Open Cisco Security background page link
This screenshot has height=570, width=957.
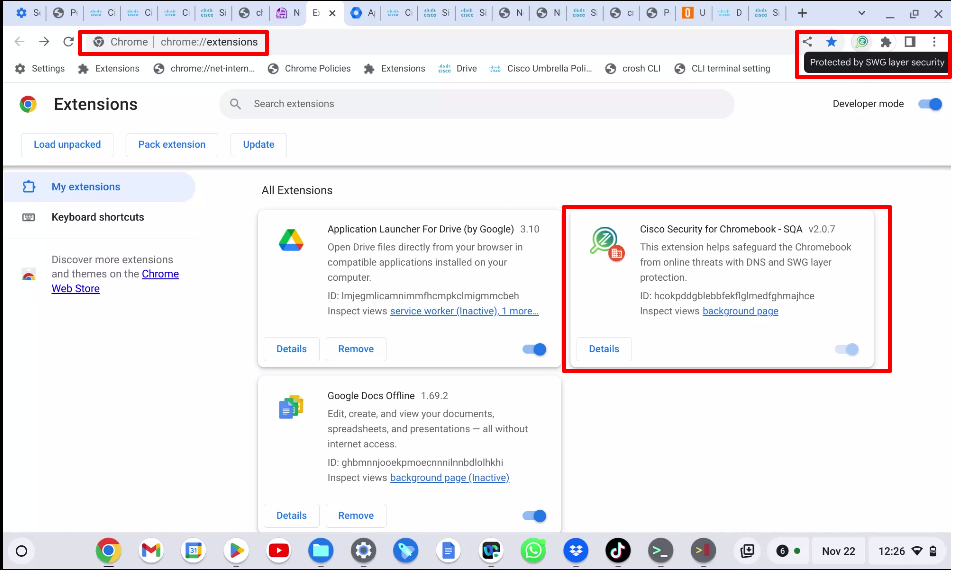[740, 311]
